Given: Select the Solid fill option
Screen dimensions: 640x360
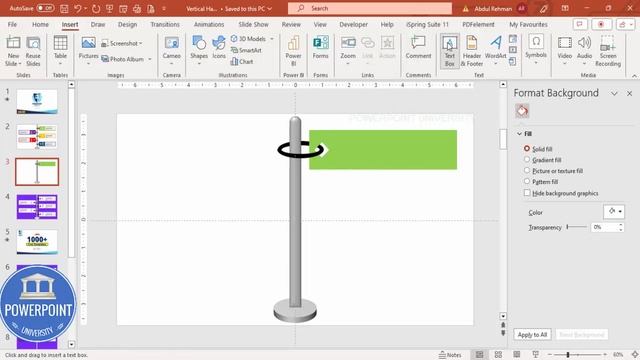Looking at the screenshot, I should pyautogui.click(x=538, y=149).
